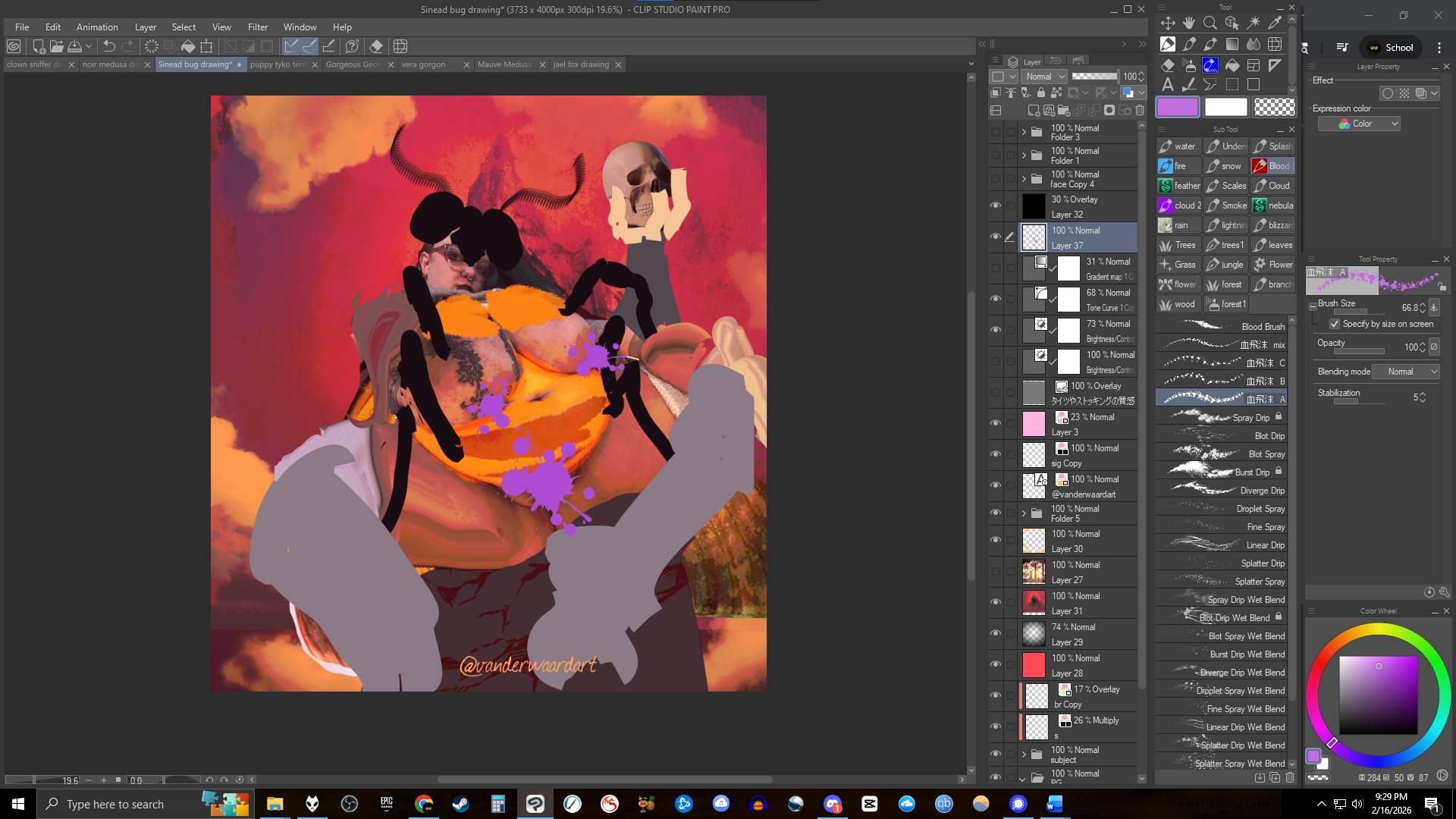1456x819 pixels.
Task: Select the Fill bucket tool
Action: [1232, 65]
